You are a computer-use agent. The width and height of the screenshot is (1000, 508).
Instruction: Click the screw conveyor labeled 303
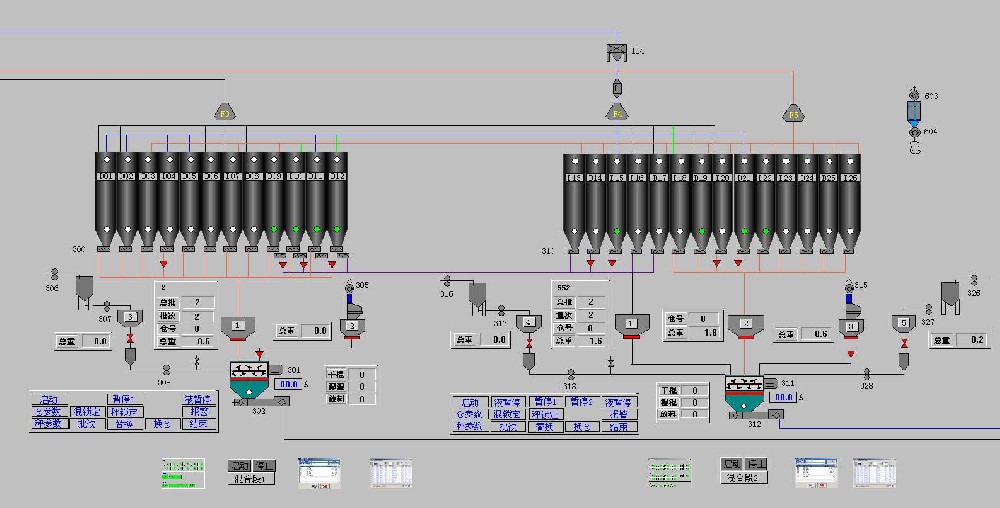250,402
